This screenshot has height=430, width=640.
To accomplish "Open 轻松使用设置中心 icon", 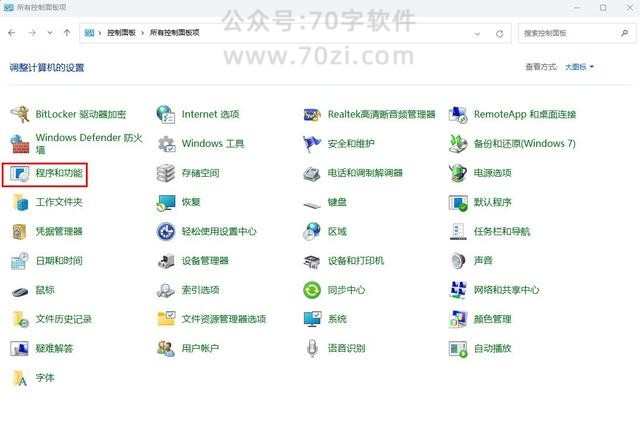I will tap(166, 232).
